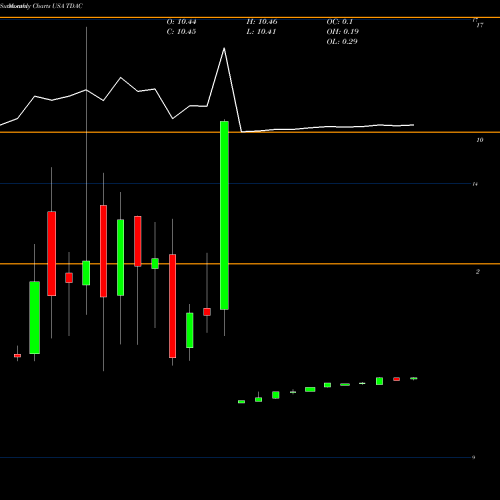The height and width of the screenshot is (500, 500).
Task: Click the 'OH: 0.19' reading
Action: 343,32
